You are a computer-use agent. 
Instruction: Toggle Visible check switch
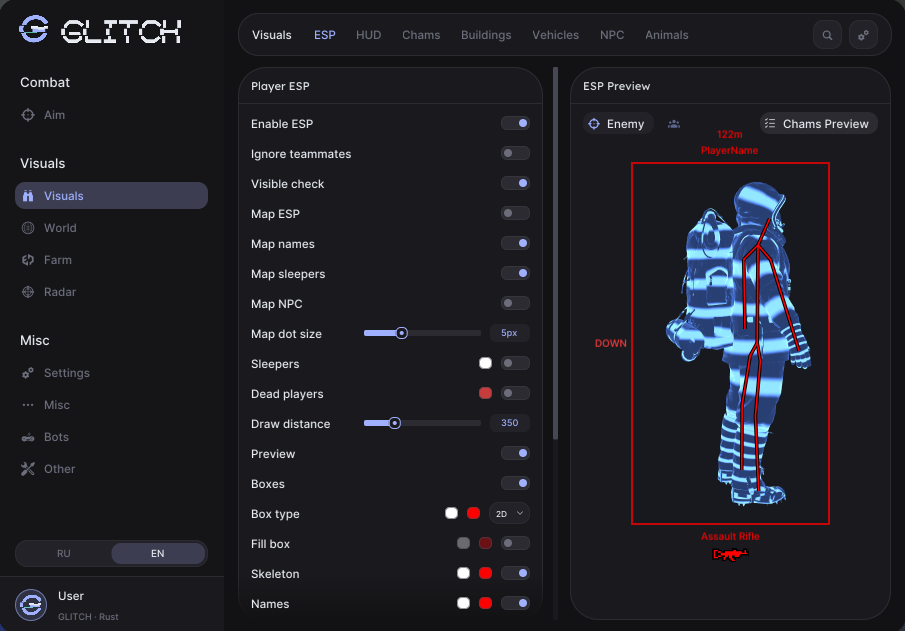pos(515,183)
